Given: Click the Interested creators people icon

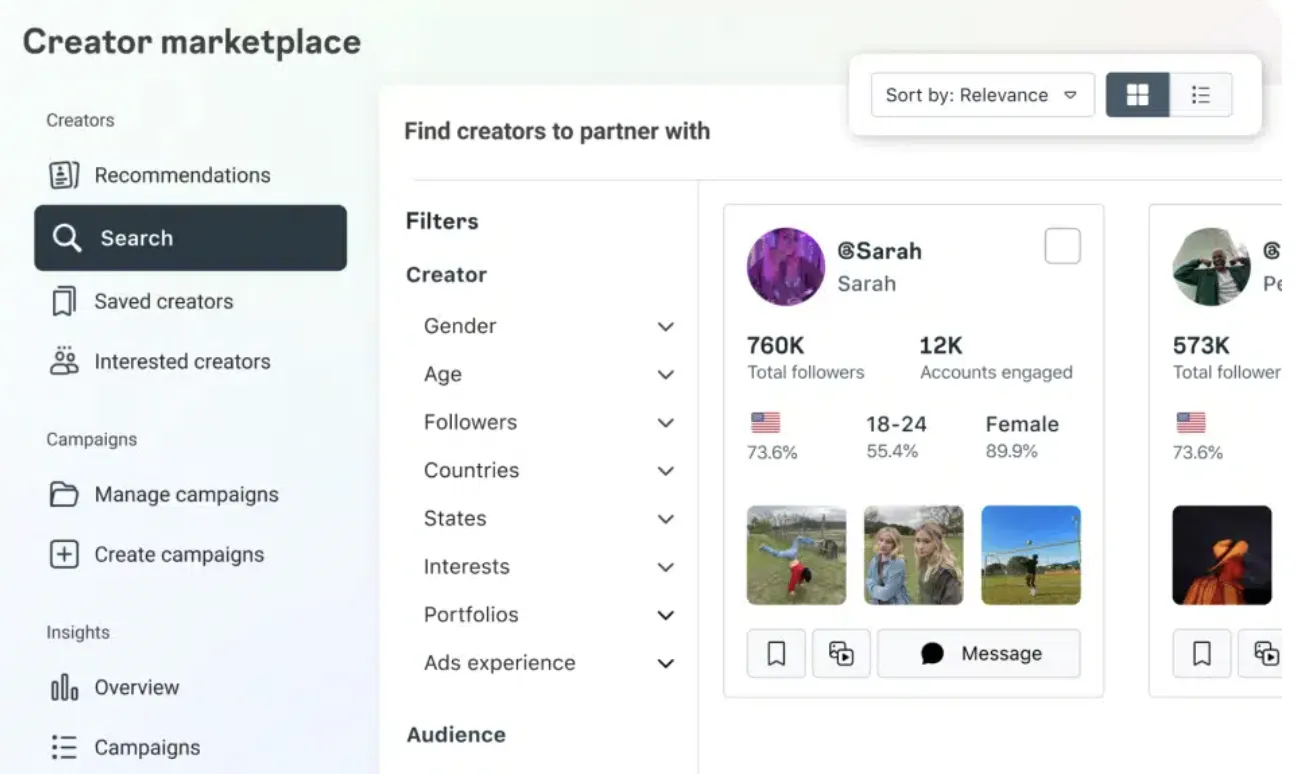Looking at the screenshot, I should point(64,361).
